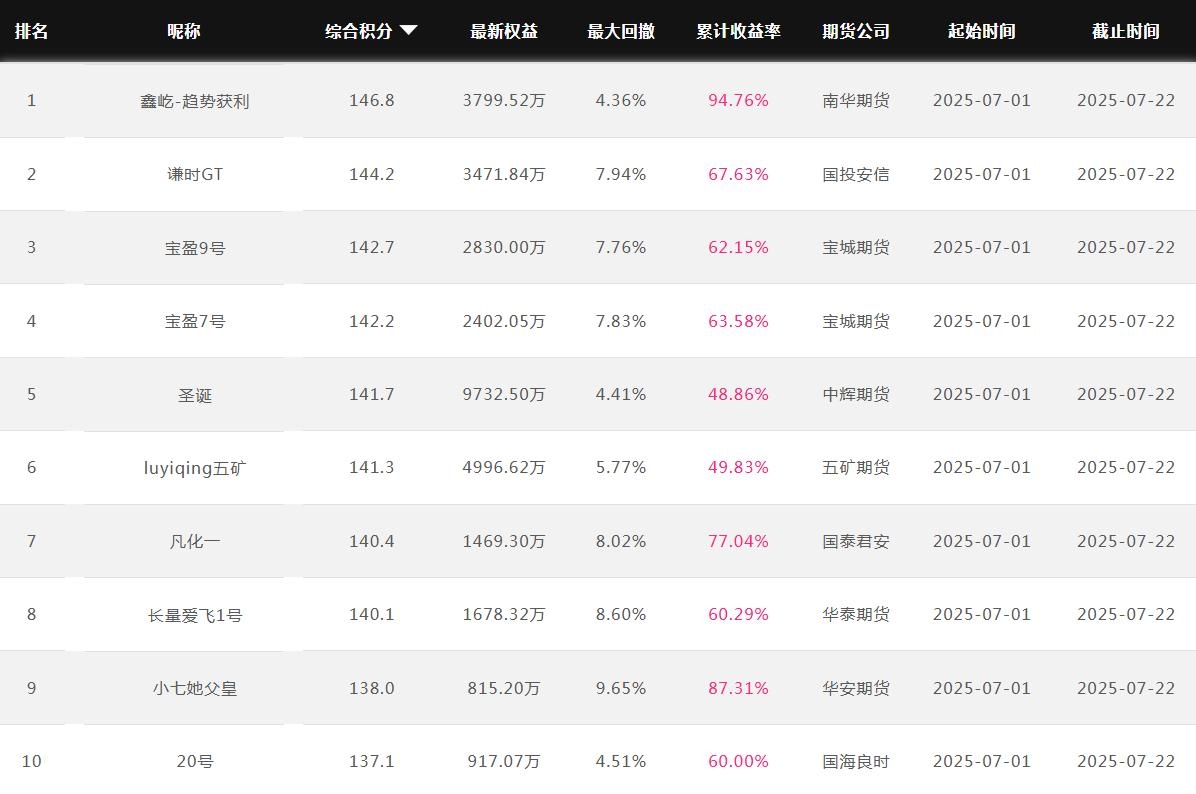Select nickname 宝盈9号

[x=195, y=248]
